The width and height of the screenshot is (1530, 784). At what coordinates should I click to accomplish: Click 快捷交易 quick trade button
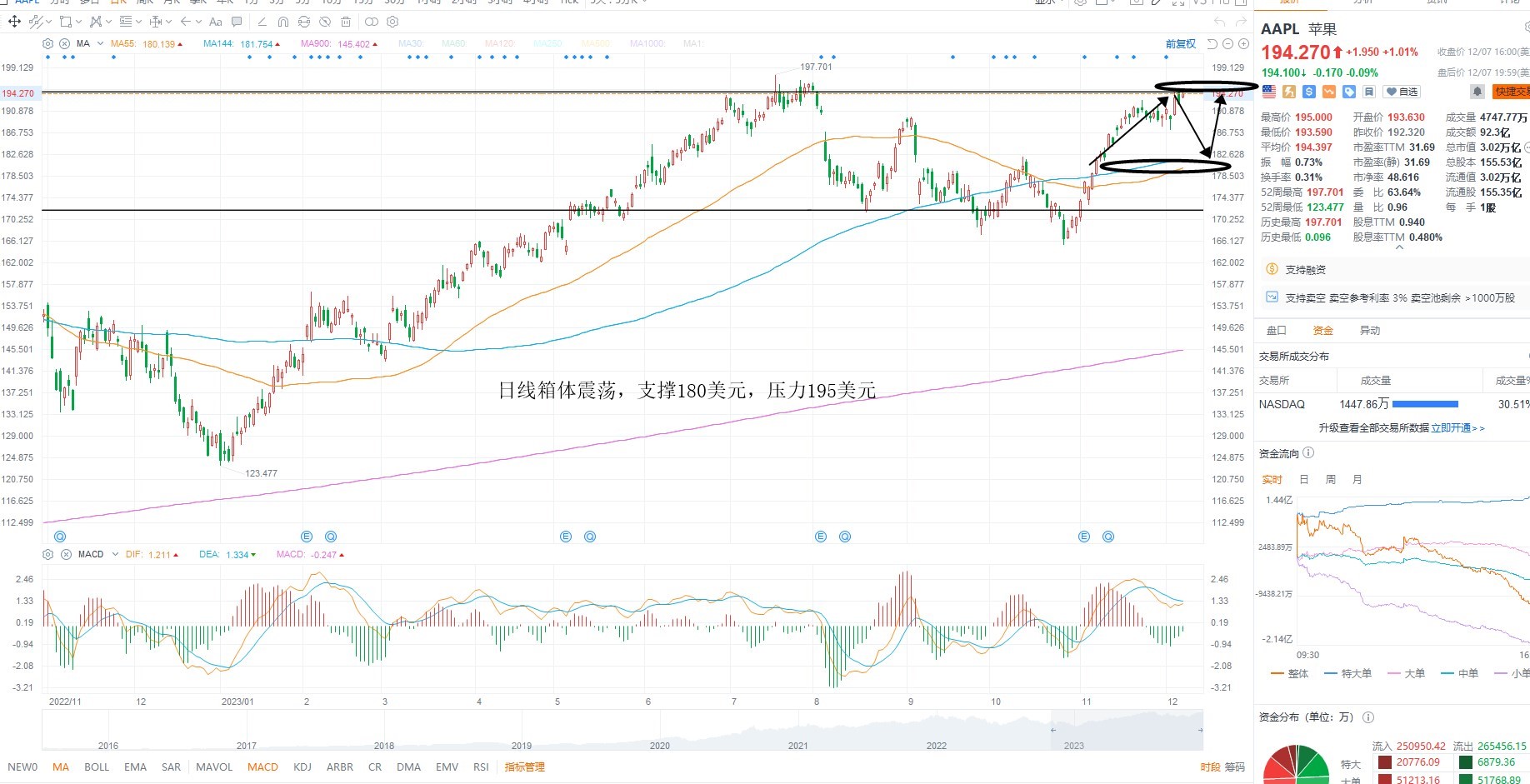point(1512,92)
